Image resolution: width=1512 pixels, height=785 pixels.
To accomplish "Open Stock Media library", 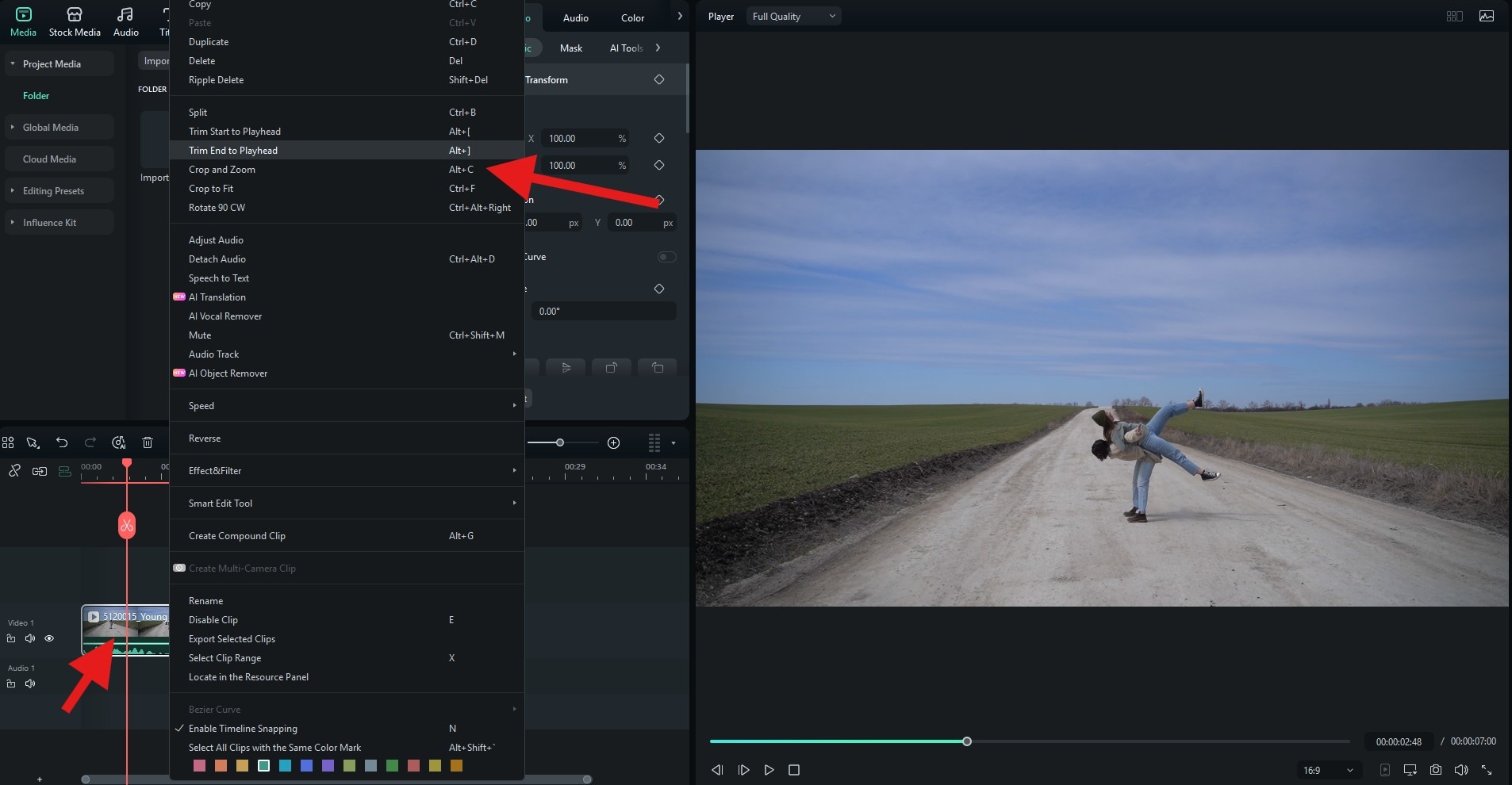I will coord(75,21).
